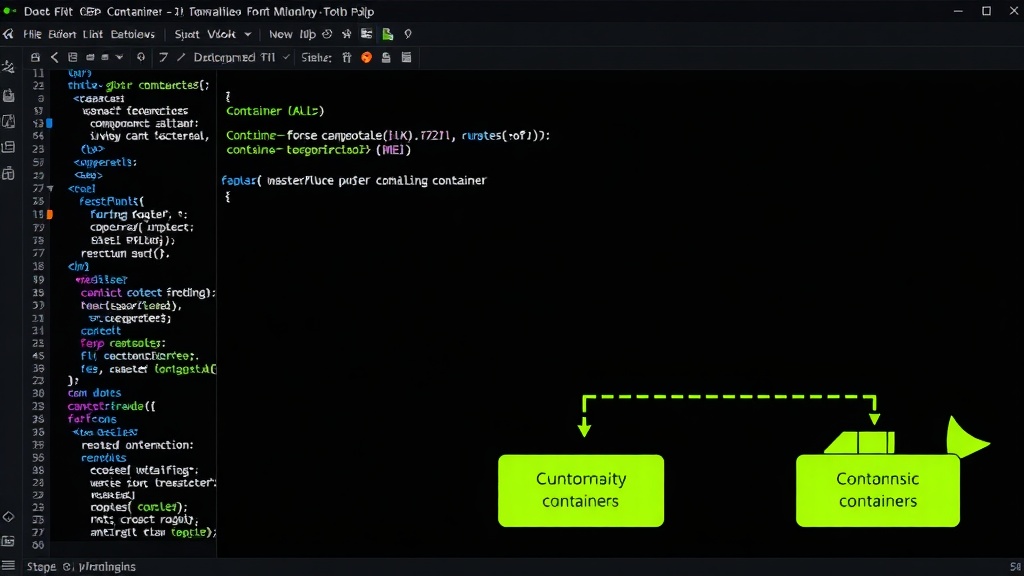Click the striped panel icon ending toolbar
Image resolution: width=1024 pixels, height=576 pixels.
(406, 57)
